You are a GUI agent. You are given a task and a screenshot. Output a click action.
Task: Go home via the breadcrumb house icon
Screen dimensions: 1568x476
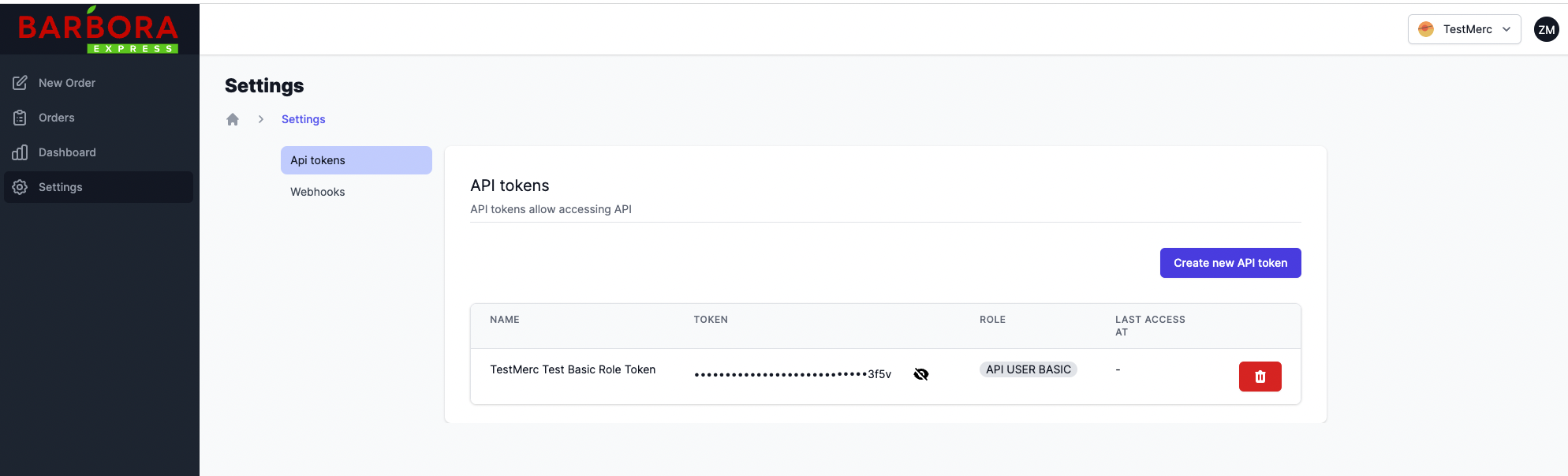[x=233, y=119]
